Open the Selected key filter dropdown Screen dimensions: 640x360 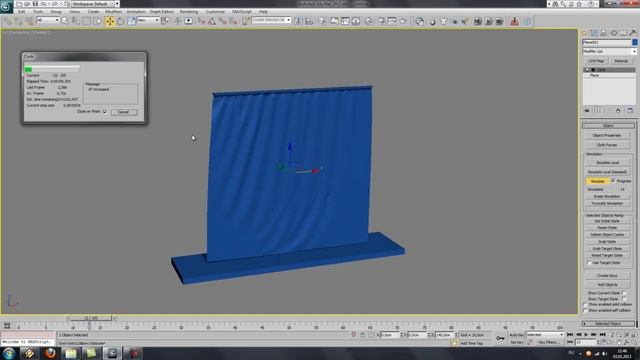(x=545, y=335)
